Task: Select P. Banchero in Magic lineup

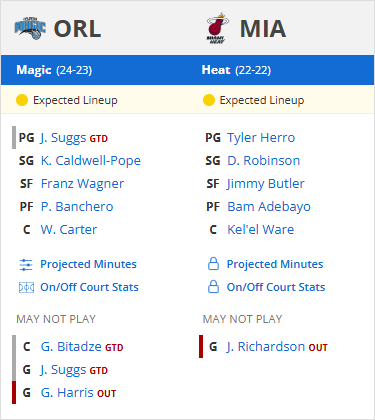Action: click(x=77, y=207)
